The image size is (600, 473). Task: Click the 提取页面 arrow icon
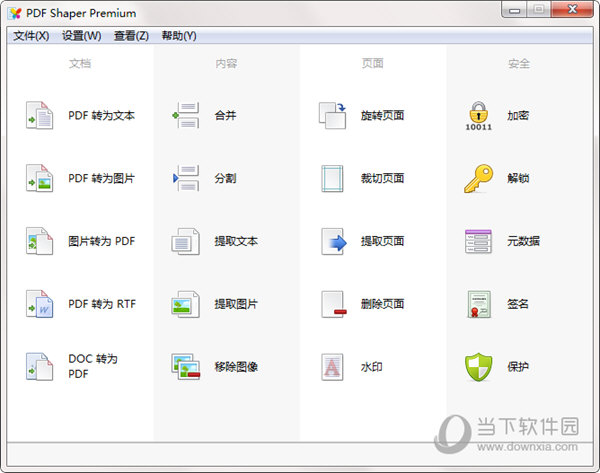point(334,241)
